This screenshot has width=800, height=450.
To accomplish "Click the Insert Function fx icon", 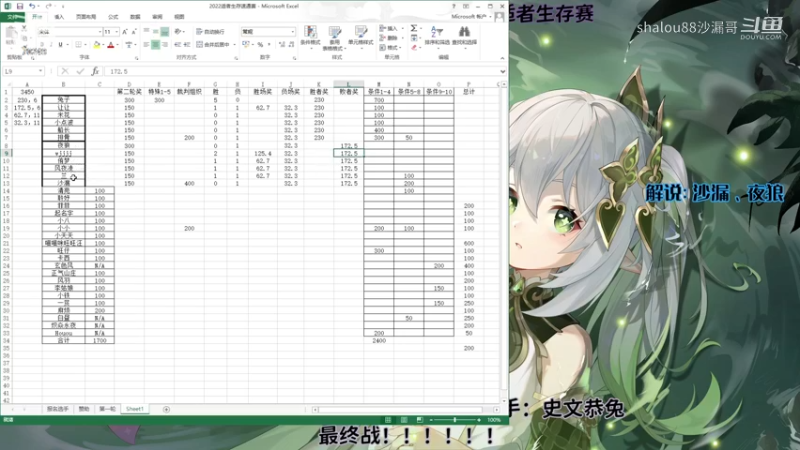I will click(95, 71).
